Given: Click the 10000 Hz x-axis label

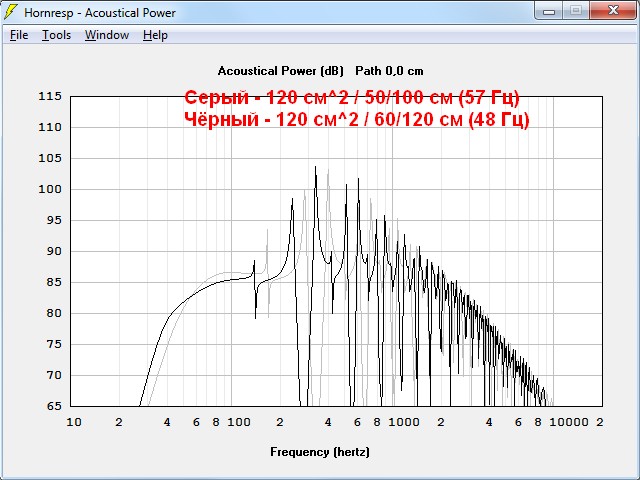Looking at the screenshot, I should point(569,422).
